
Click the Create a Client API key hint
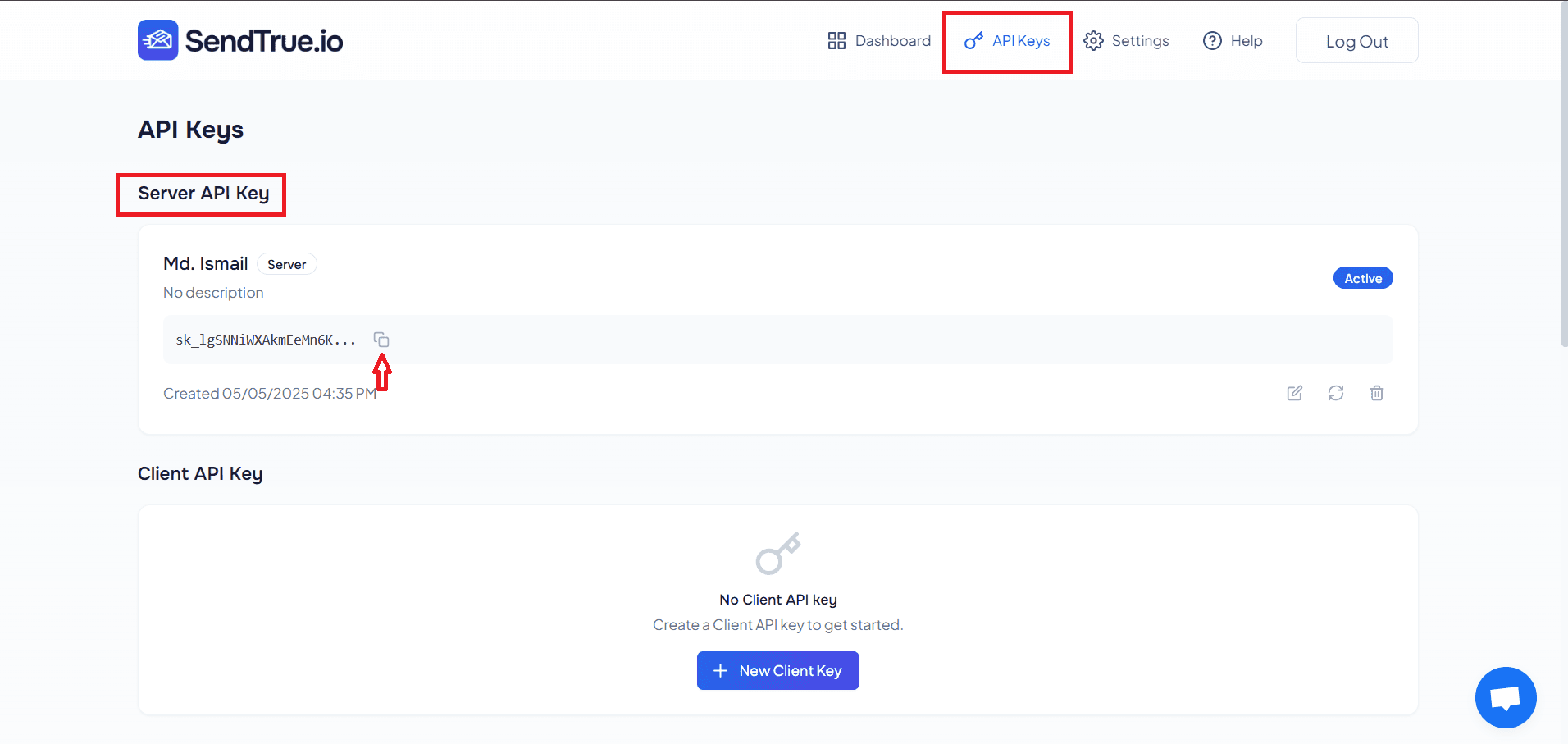click(x=777, y=625)
